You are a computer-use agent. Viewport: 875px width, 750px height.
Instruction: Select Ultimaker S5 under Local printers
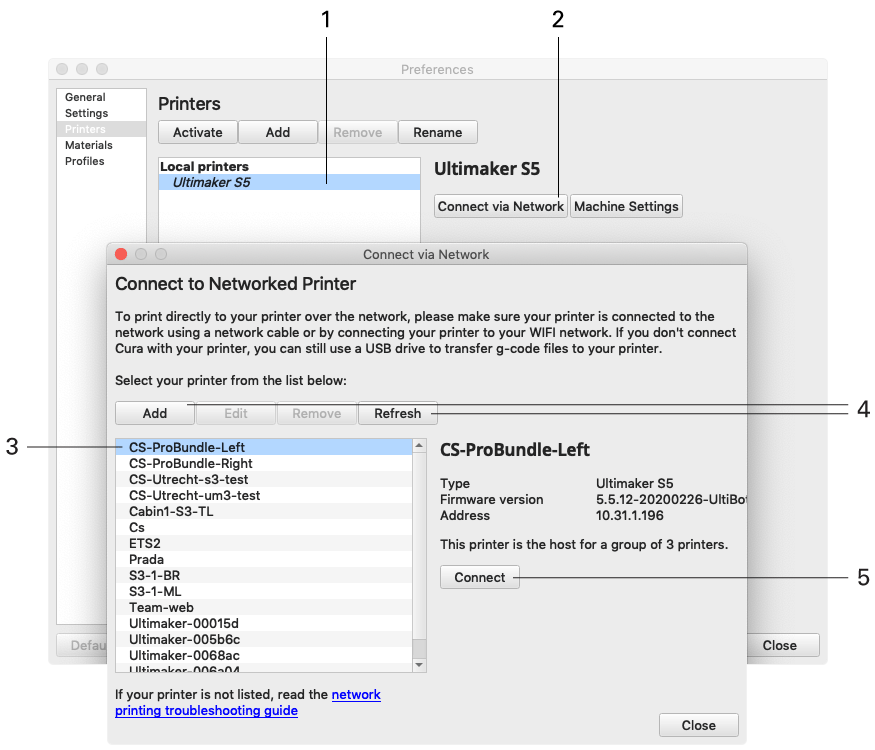(211, 182)
